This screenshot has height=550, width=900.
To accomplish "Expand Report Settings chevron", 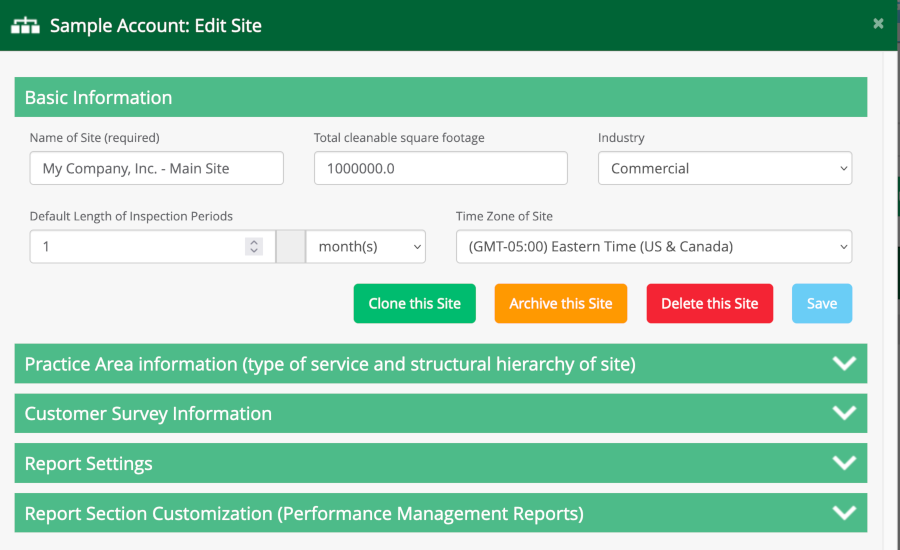I will pos(844,463).
